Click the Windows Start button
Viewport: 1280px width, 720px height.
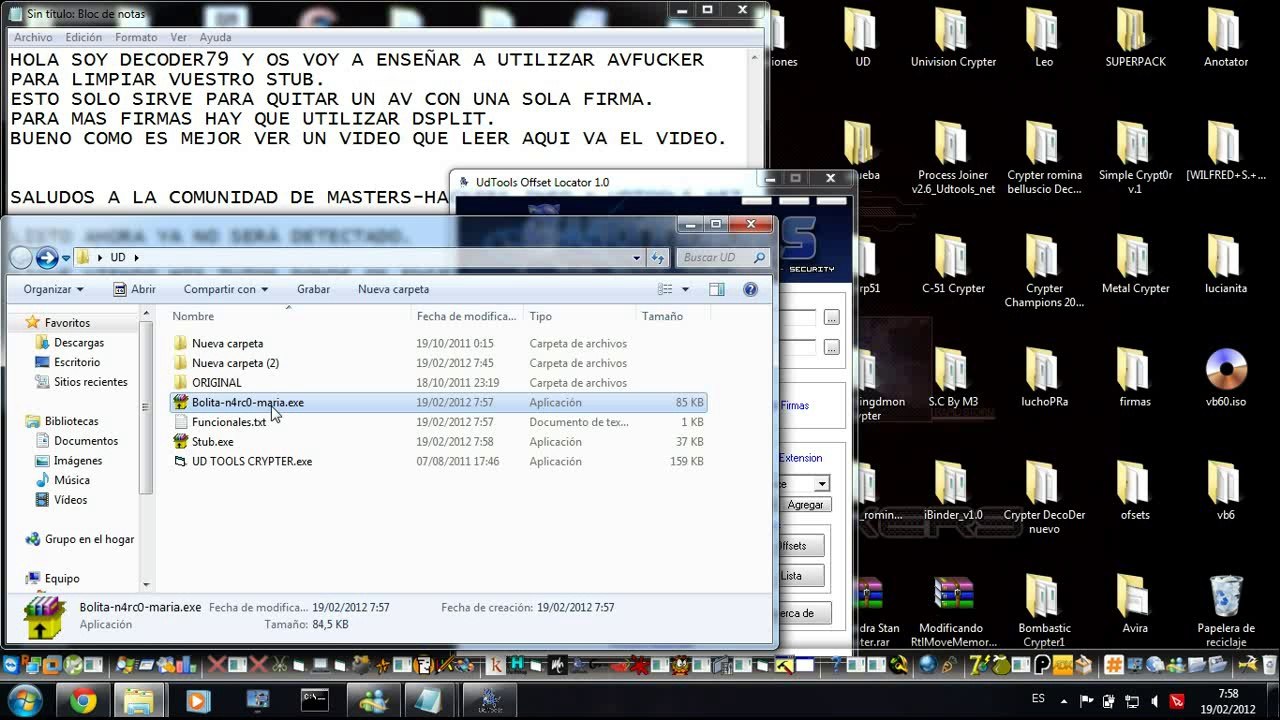click(24, 699)
